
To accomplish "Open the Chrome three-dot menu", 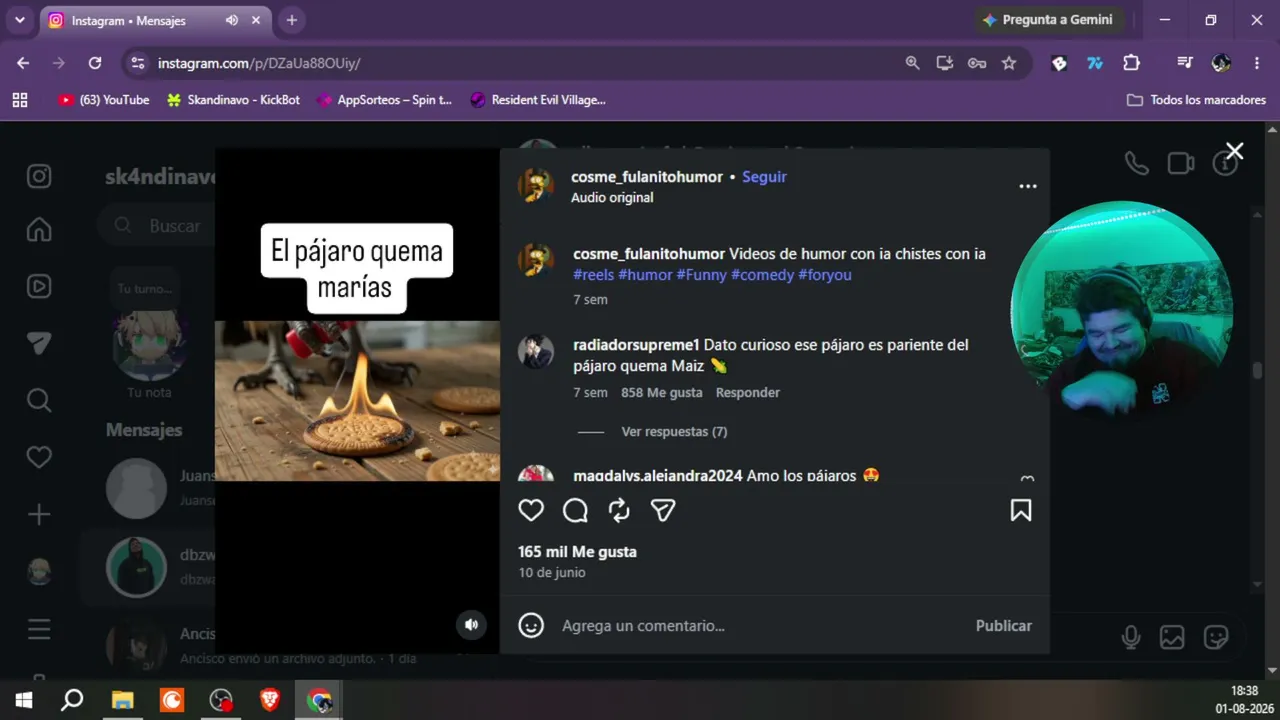I will coord(1257,63).
